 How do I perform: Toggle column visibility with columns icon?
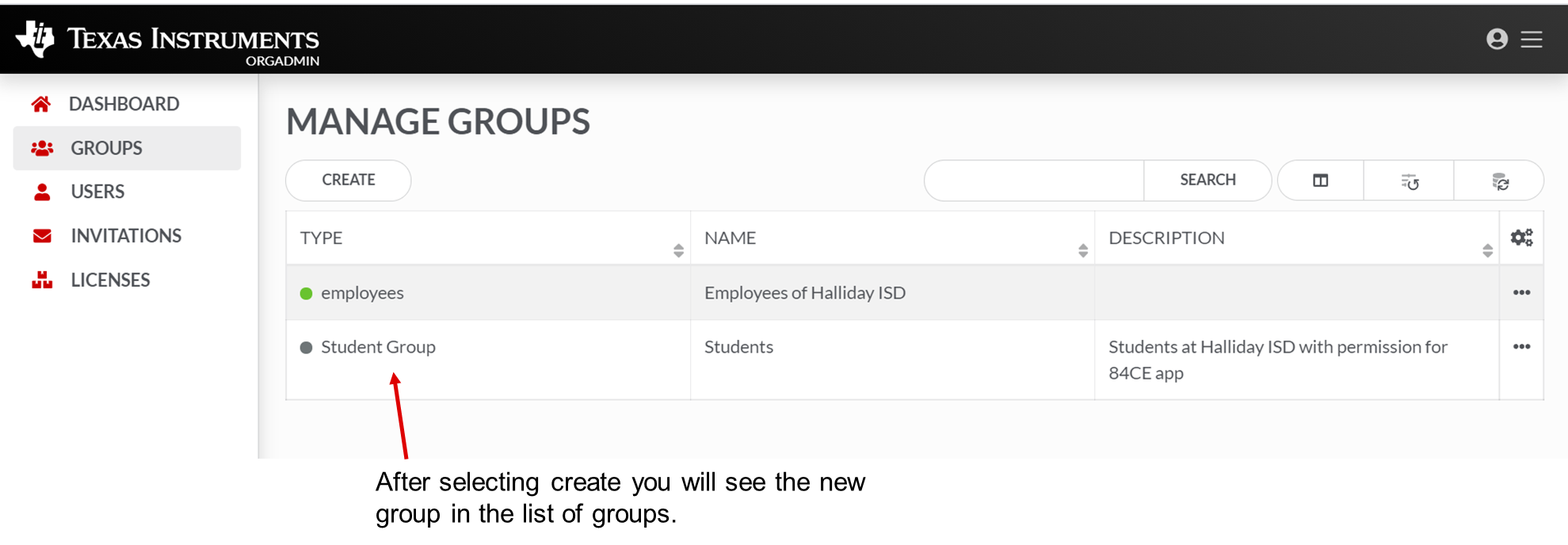1320,181
